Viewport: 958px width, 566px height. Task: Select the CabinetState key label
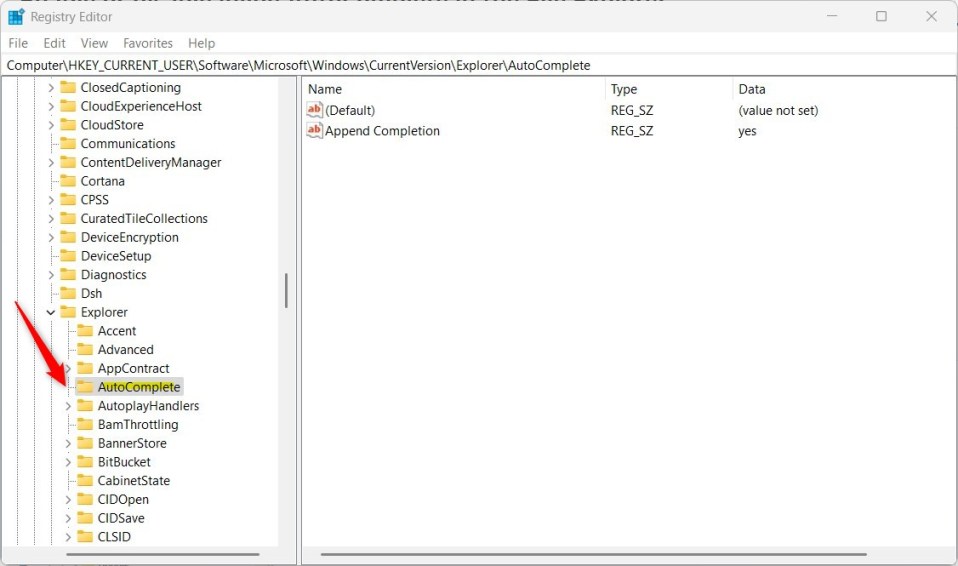click(x=134, y=480)
